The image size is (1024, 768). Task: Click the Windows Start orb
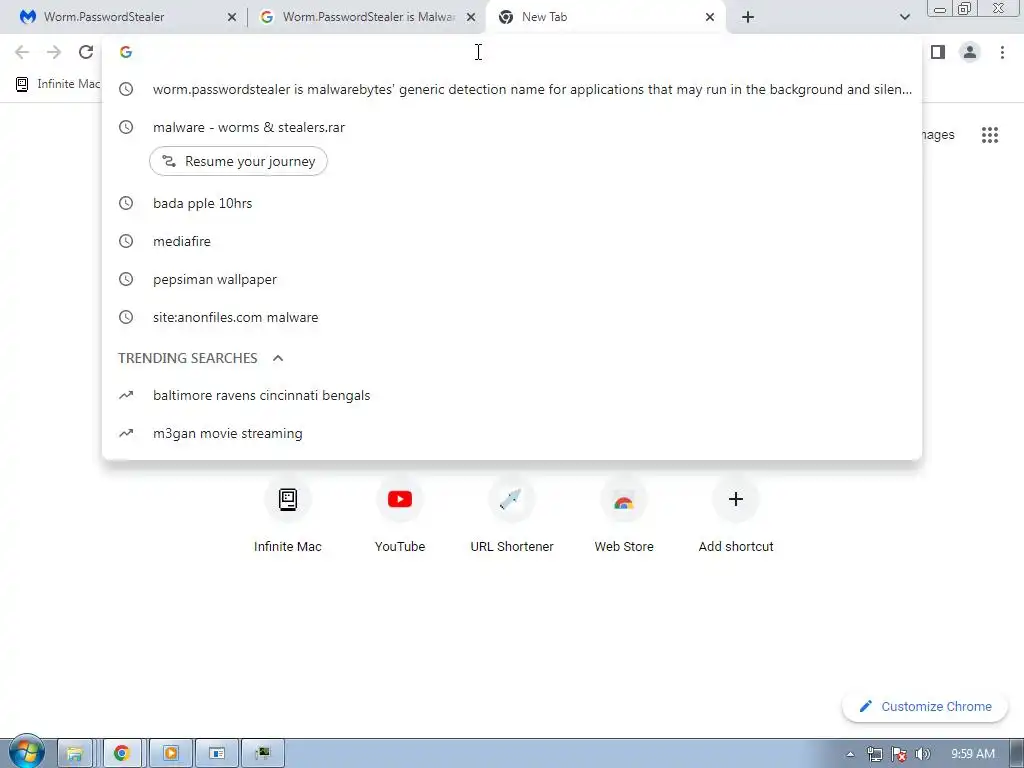pyautogui.click(x=27, y=752)
